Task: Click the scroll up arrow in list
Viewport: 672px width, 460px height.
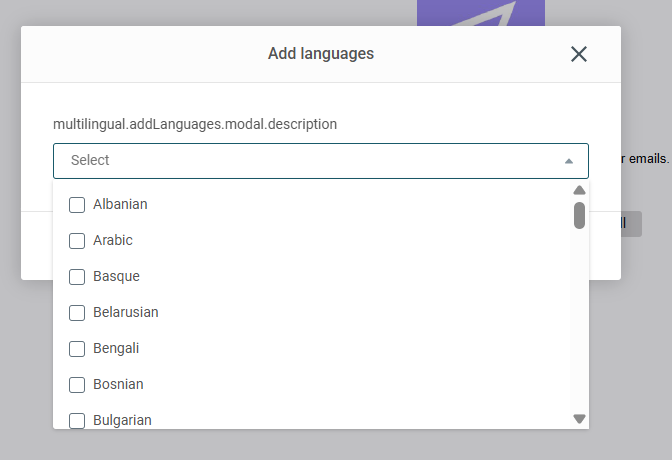Action: (x=579, y=190)
